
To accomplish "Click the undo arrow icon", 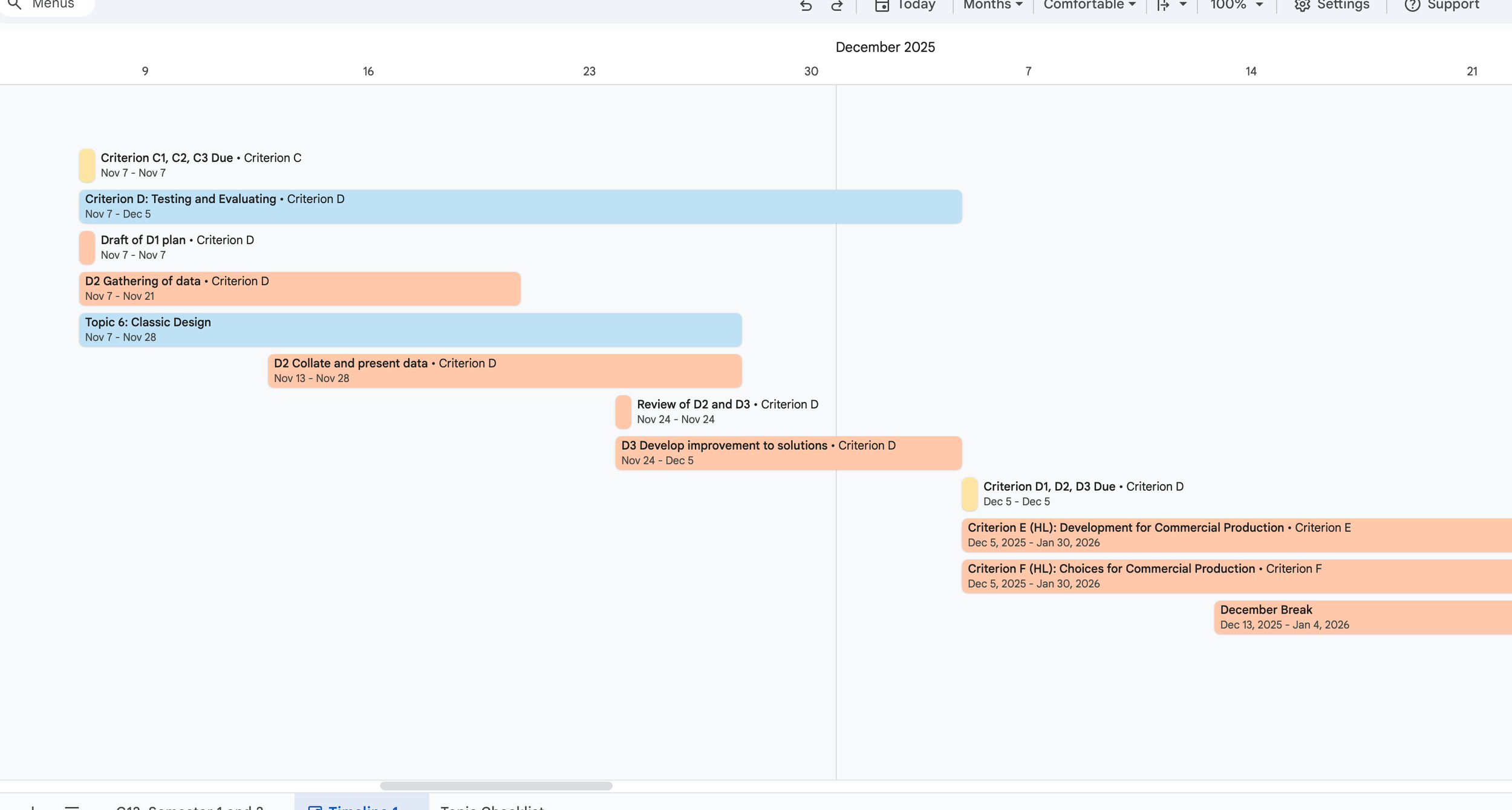I will coord(806,5).
